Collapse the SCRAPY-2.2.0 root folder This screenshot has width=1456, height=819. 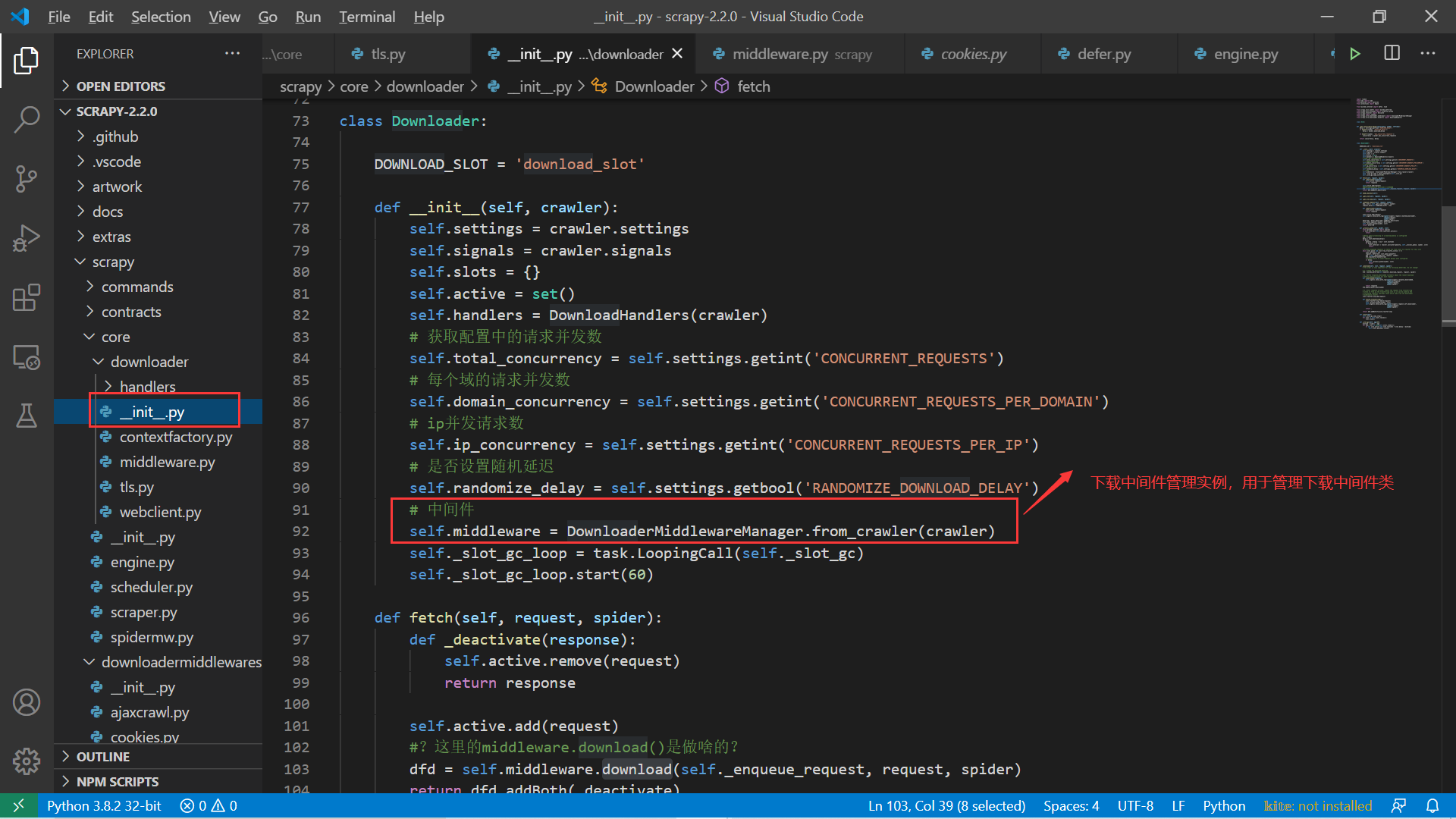pos(158,111)
